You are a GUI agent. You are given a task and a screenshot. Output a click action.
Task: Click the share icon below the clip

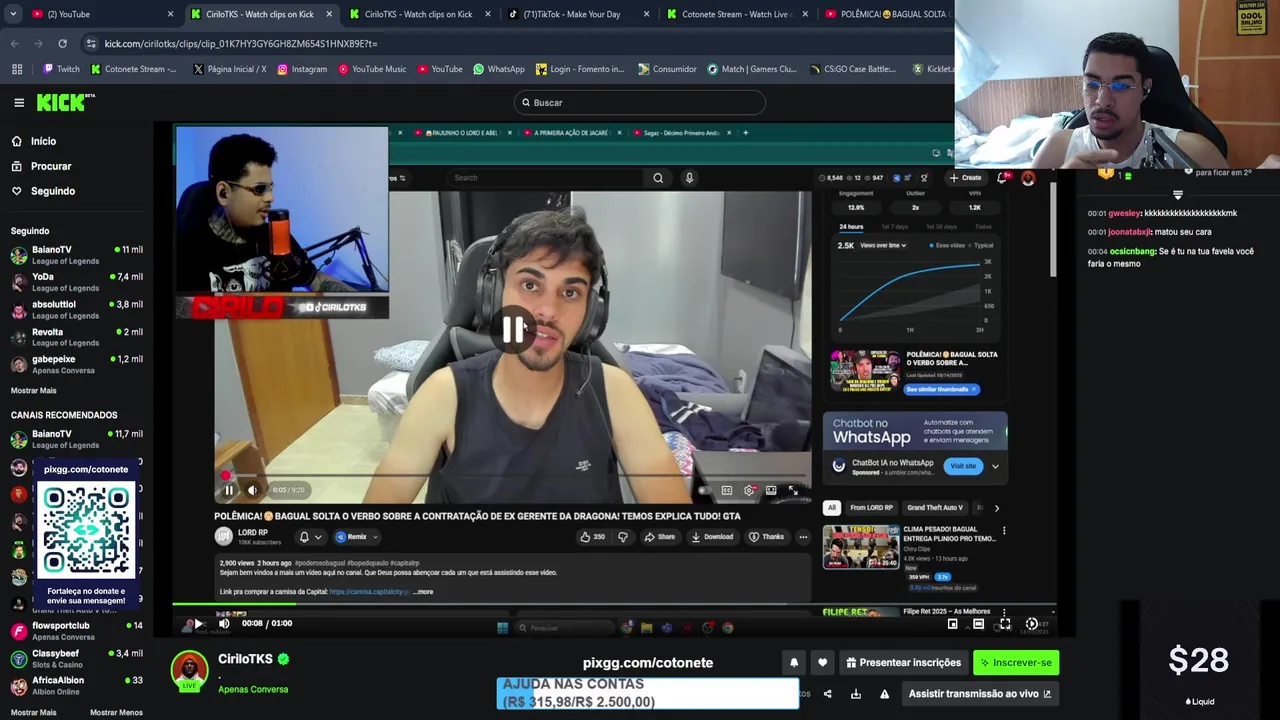pos(827,694)
